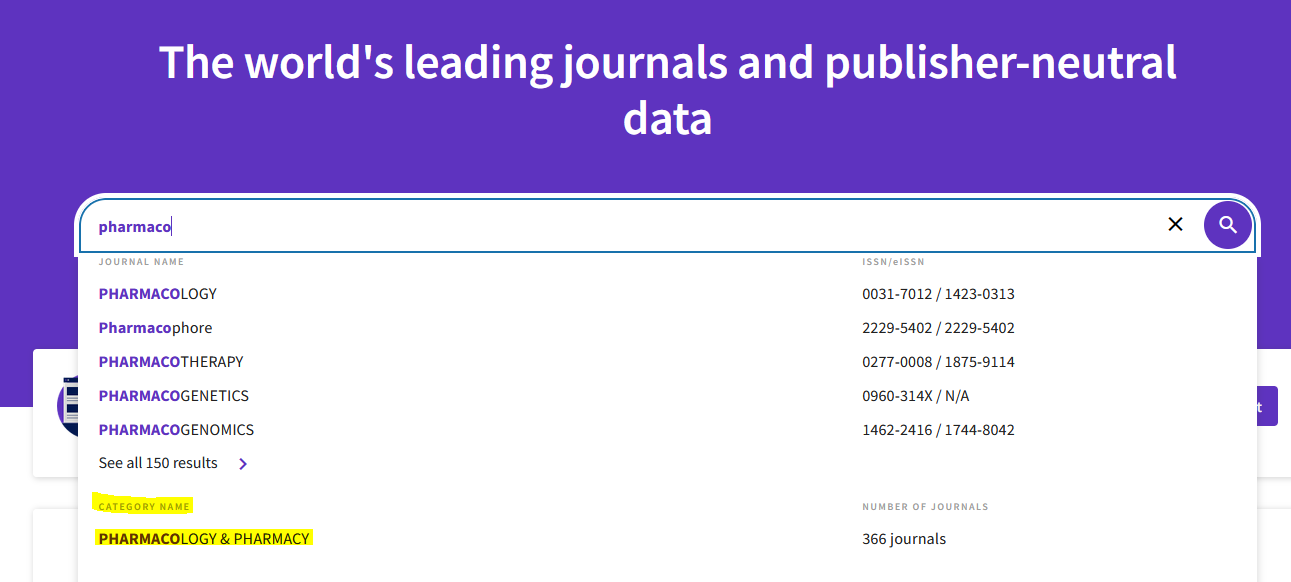Open the 'See all 150 results' link
Screen dimensions: 1291x582
(x=158, y=463)
